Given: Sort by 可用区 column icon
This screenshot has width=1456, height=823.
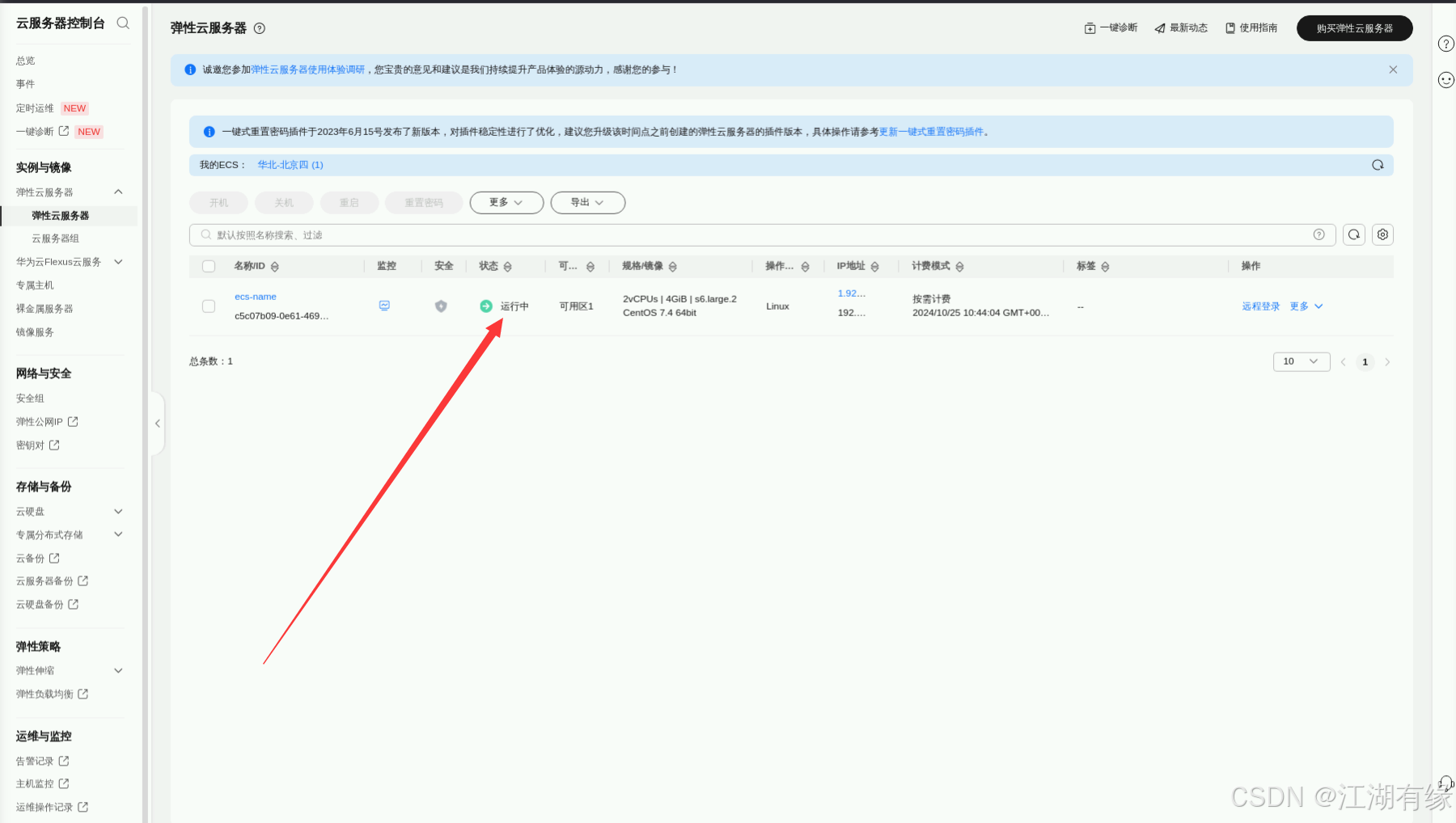Looking at the screenshot, I should [x=590, y=267].
